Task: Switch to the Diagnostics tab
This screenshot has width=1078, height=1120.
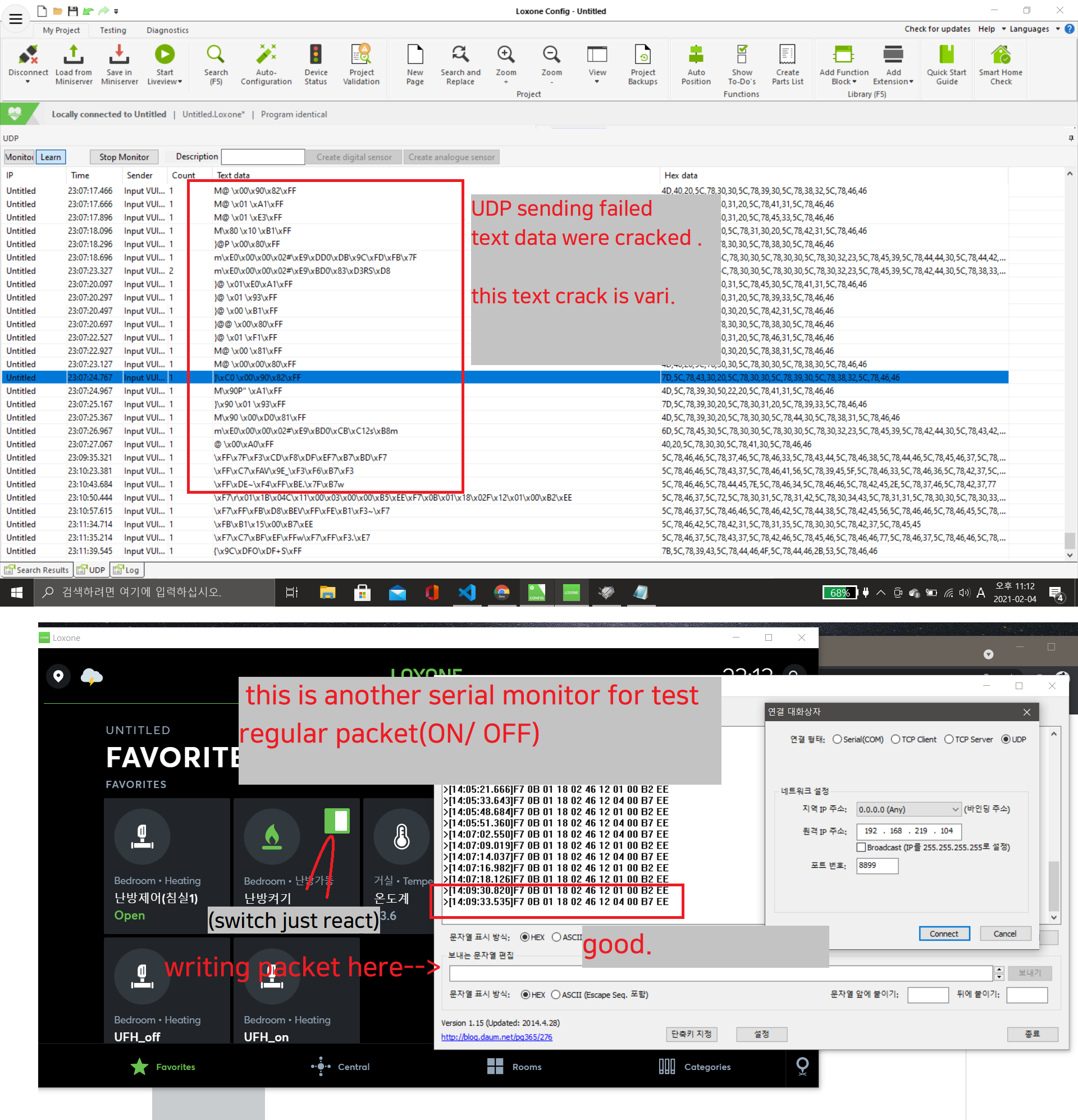Action: pos(167,30)
